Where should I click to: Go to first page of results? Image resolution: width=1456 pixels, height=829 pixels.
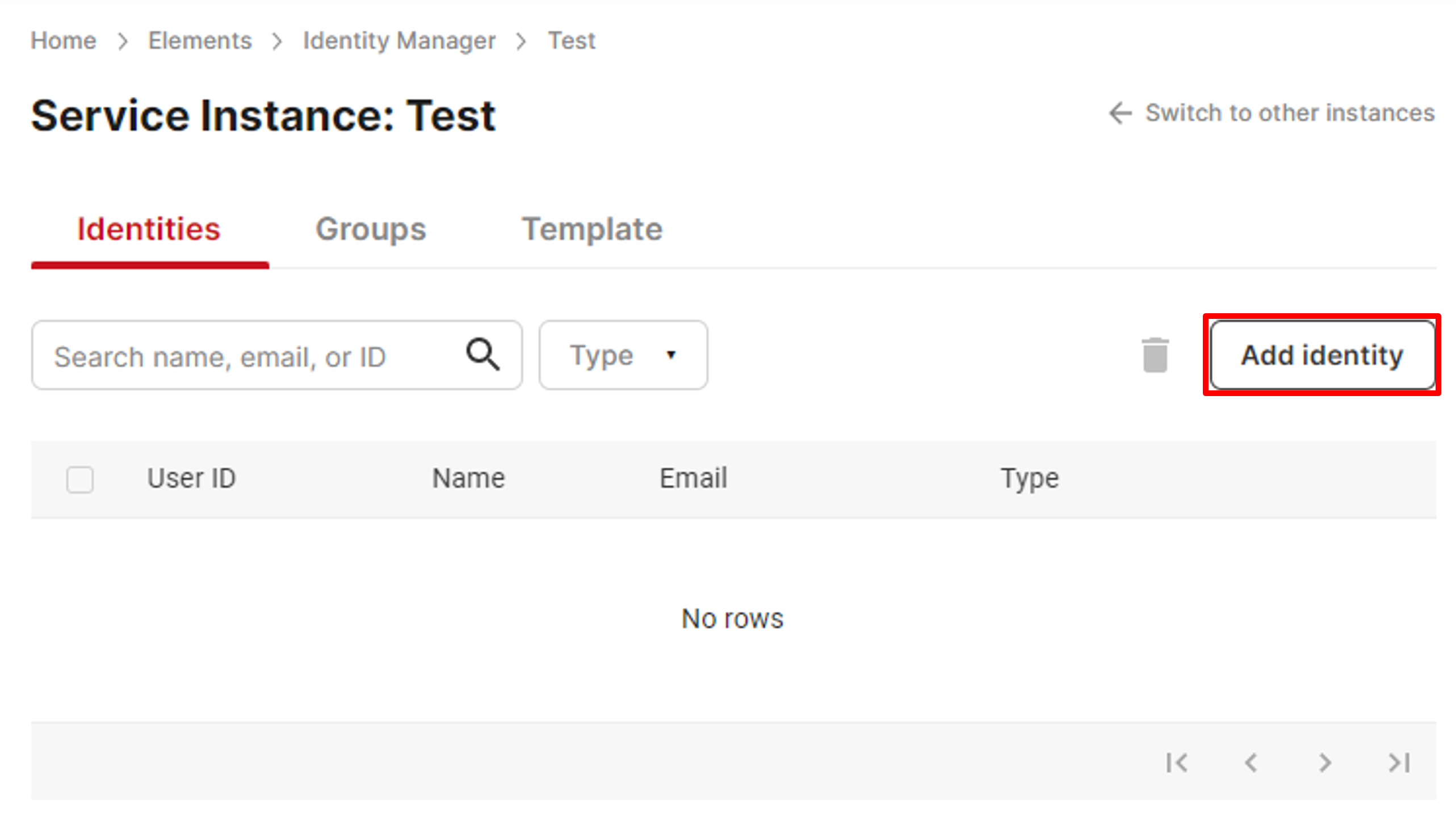pos(1176,763)
